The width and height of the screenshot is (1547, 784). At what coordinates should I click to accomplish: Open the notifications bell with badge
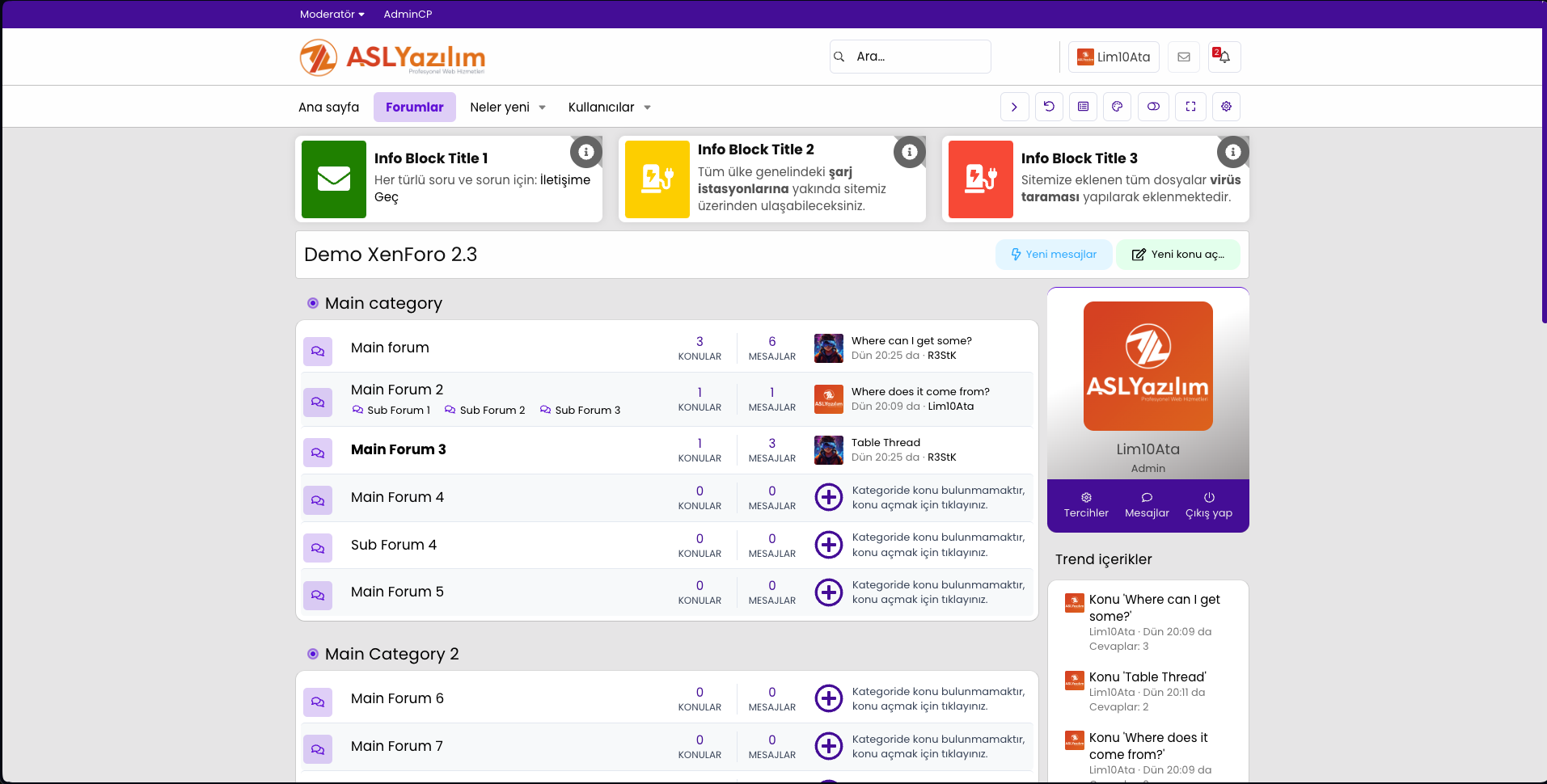1224,57
